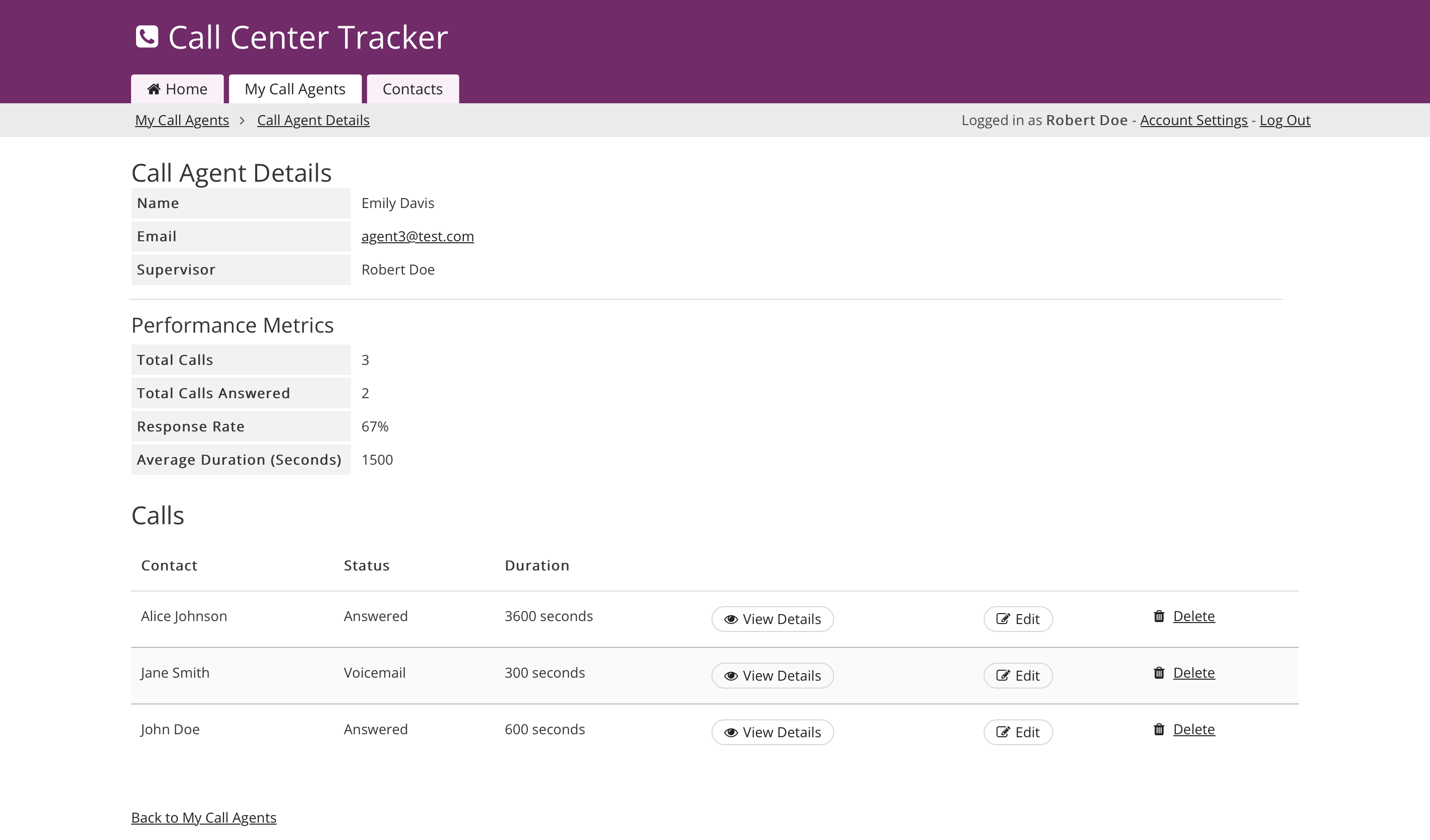Edit John Doe's call record
The image size is (1430, 840).
click(x=1017, y=732)
